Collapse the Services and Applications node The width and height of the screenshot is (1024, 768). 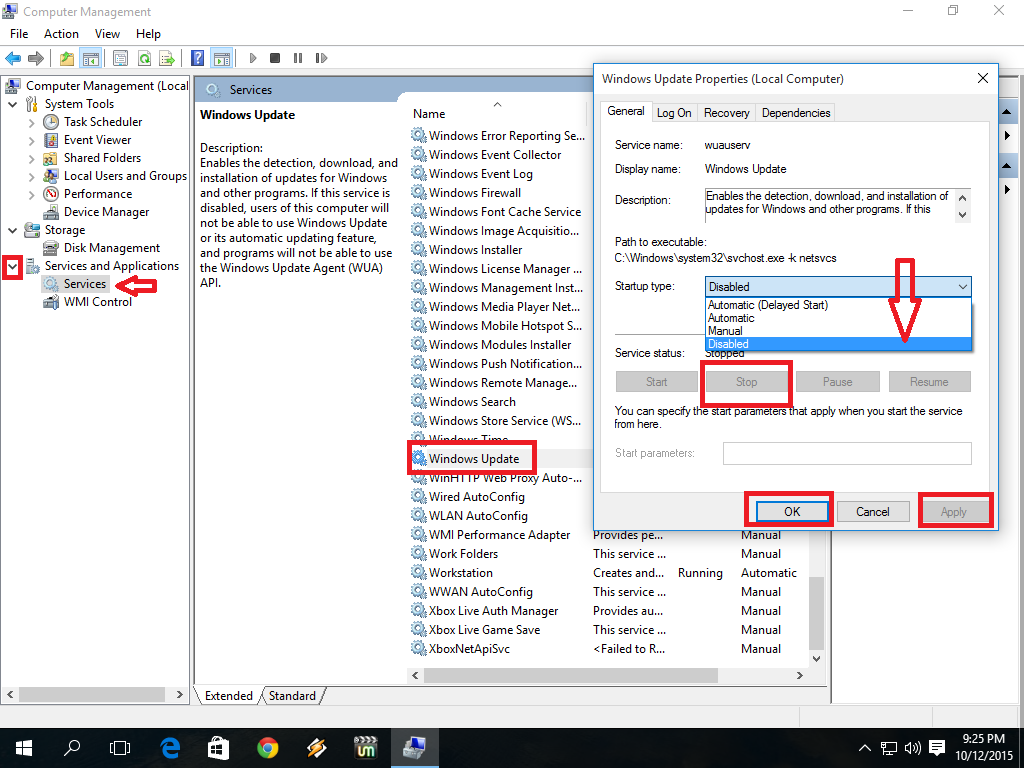tap(13, 265)
